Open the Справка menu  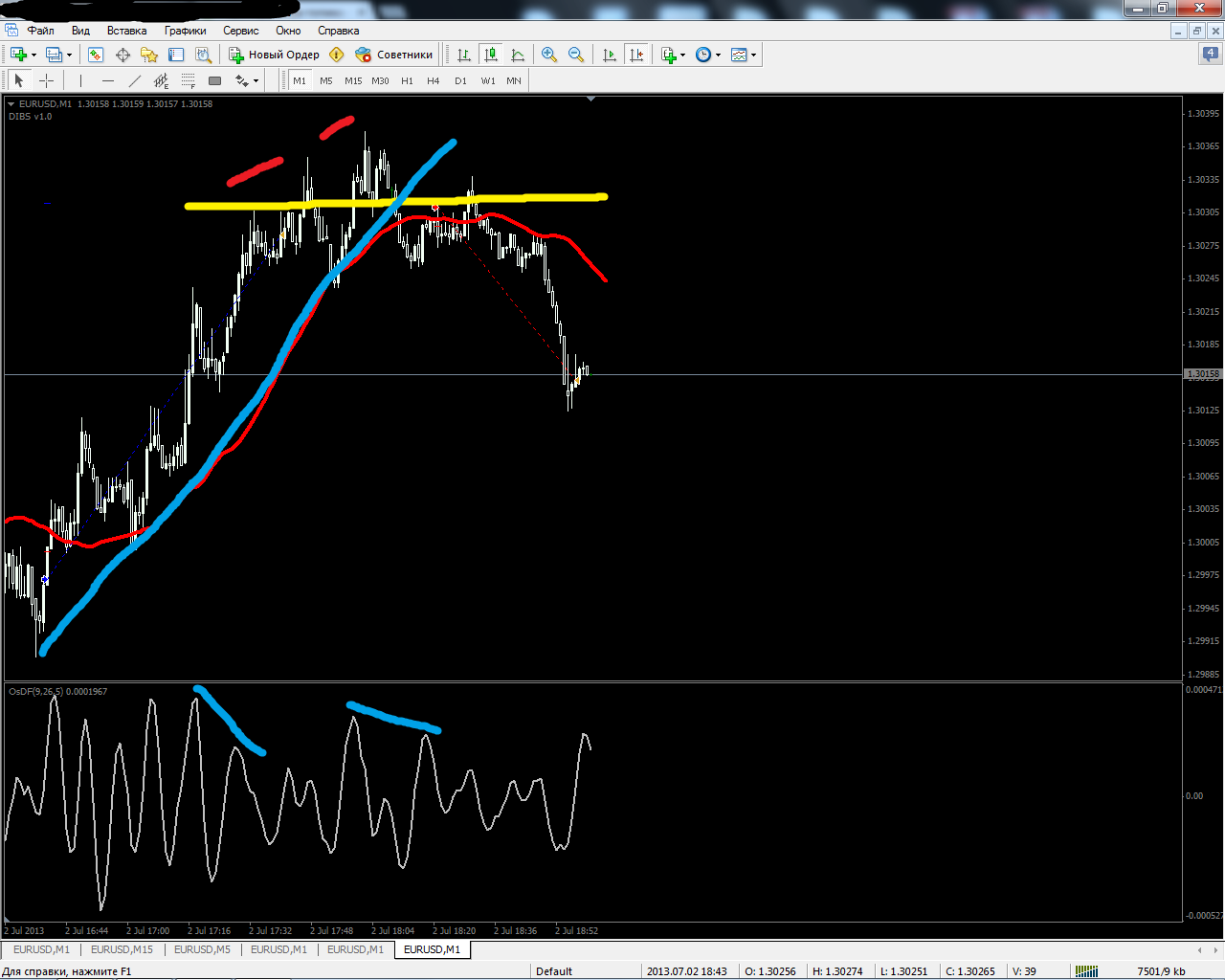pyautogui.click(x=339, y=31)
